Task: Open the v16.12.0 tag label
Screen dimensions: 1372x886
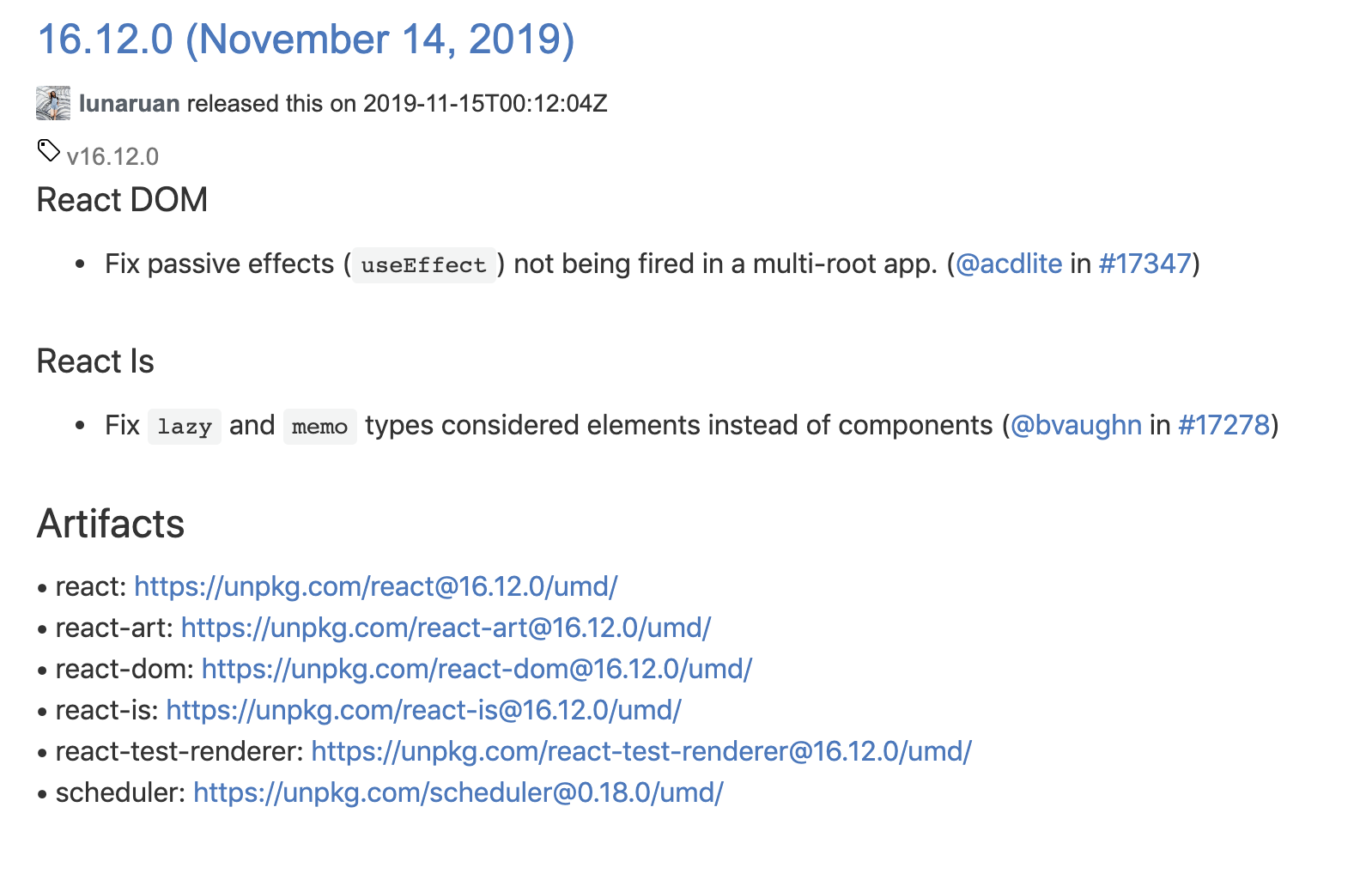Action: click(112, 156)
